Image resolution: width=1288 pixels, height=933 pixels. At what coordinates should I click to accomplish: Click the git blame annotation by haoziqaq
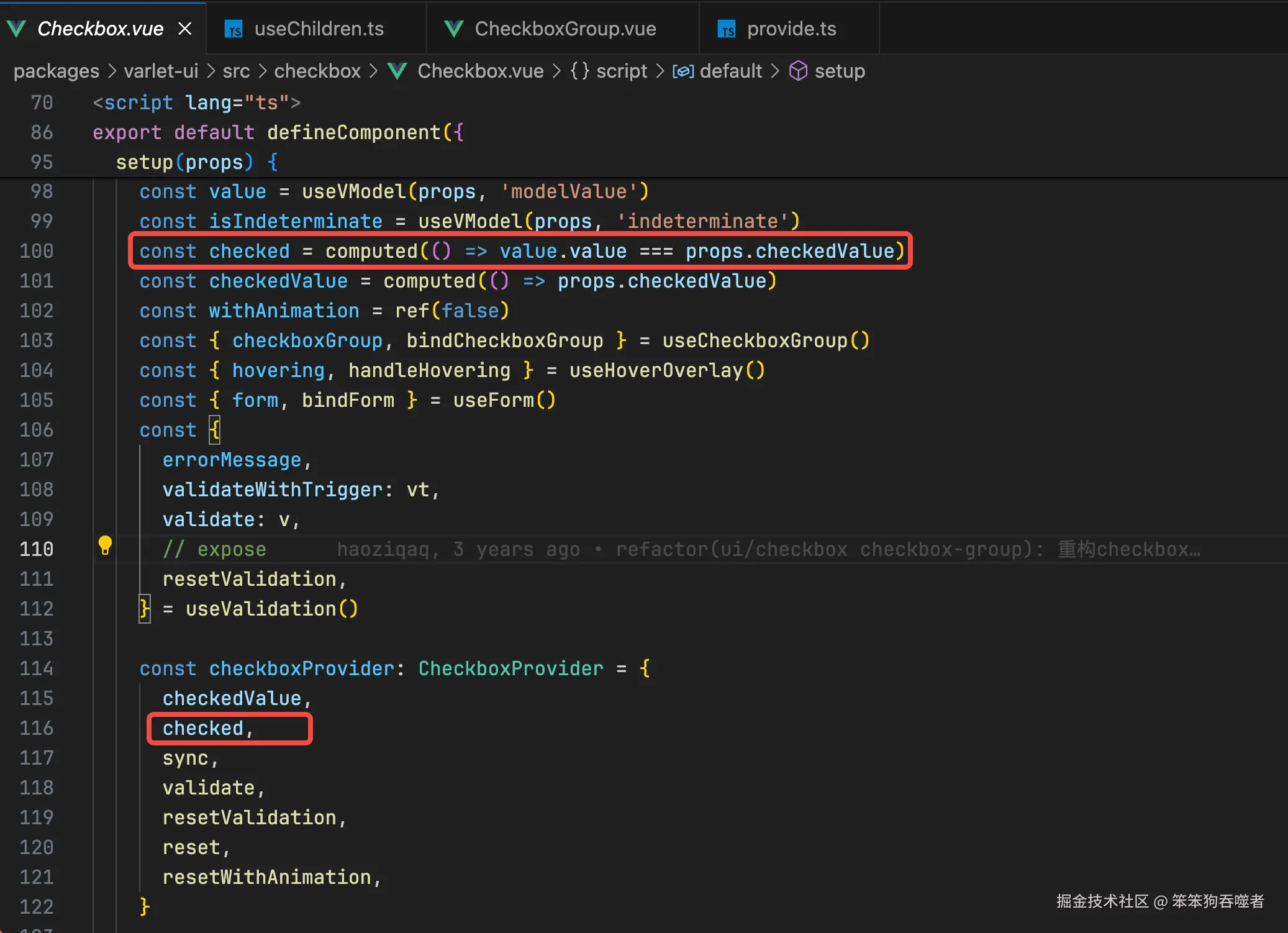click(768, 549)
